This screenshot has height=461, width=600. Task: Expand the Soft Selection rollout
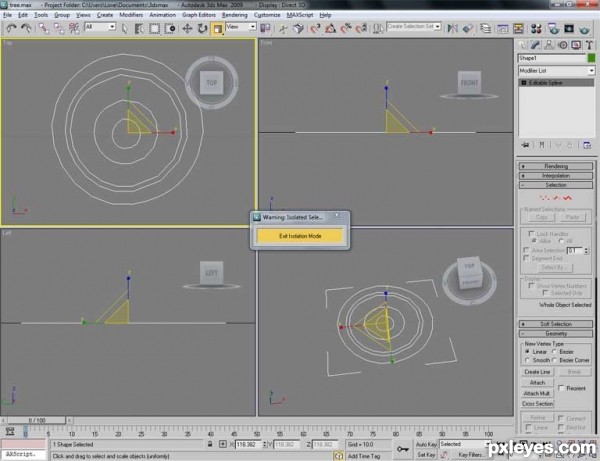coord(556,324)
